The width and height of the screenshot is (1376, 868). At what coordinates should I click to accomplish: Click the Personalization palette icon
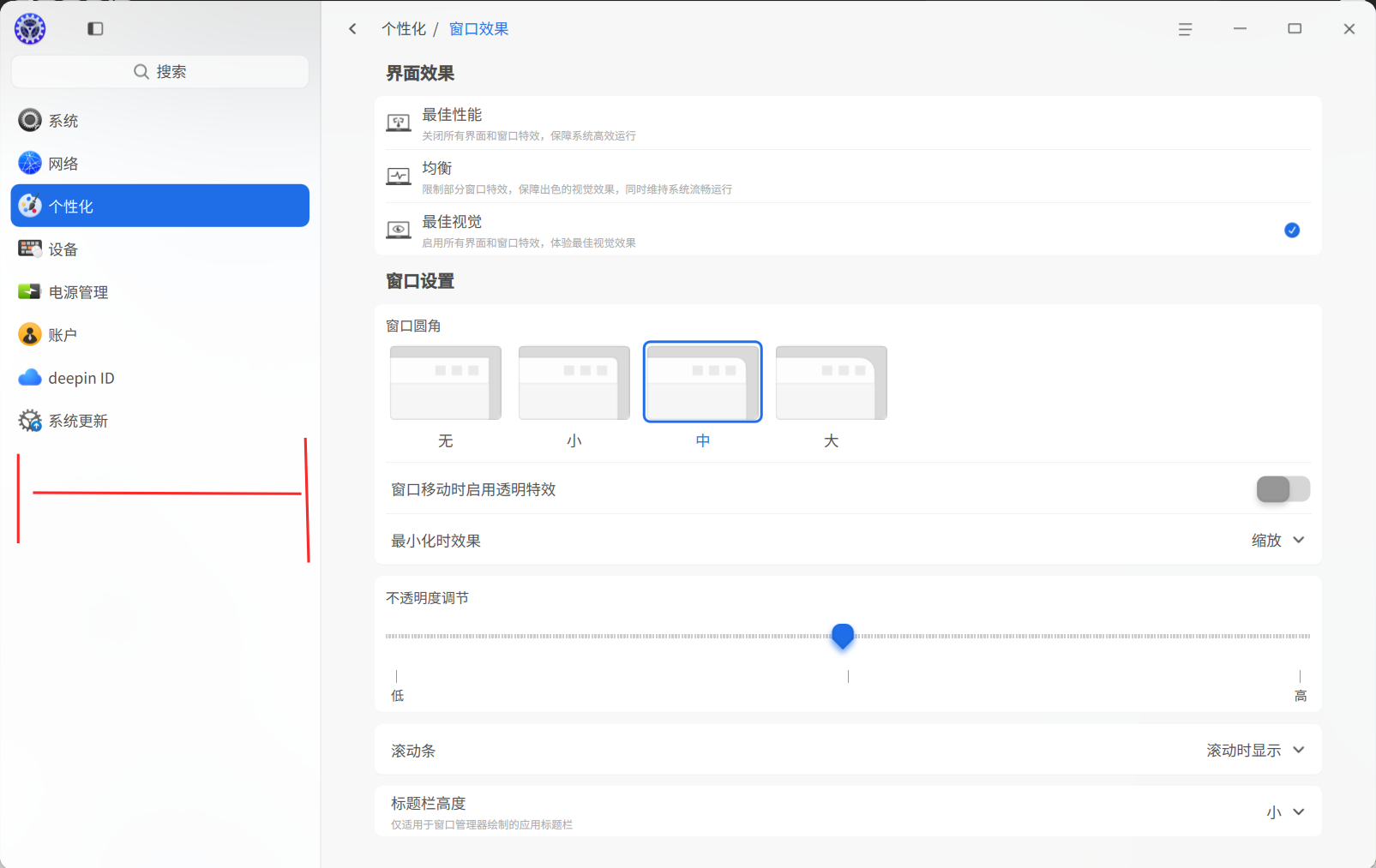point(30,206)
